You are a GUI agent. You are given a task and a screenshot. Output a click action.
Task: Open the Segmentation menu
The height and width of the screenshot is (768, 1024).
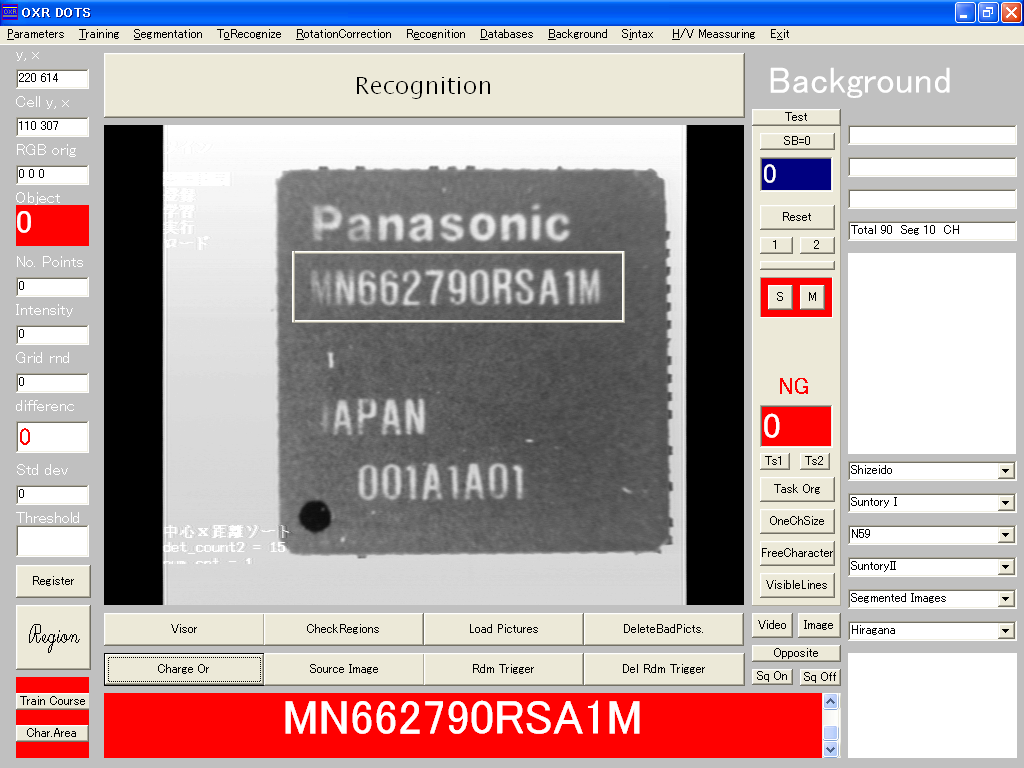click(x=168, y=34)
